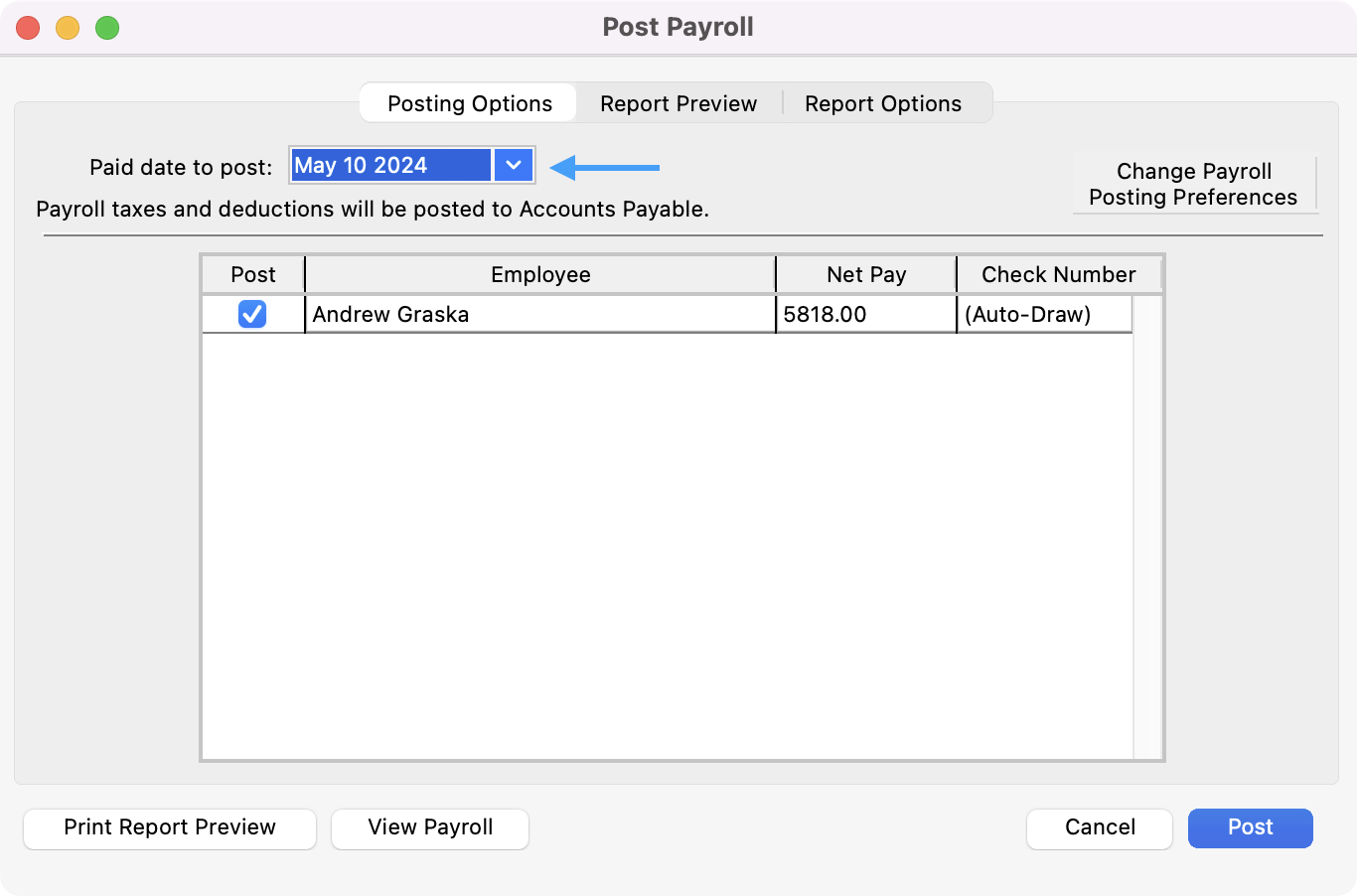The image size is (1357, 896).
Task: Open View Payroll
Action: coord(430,827)
